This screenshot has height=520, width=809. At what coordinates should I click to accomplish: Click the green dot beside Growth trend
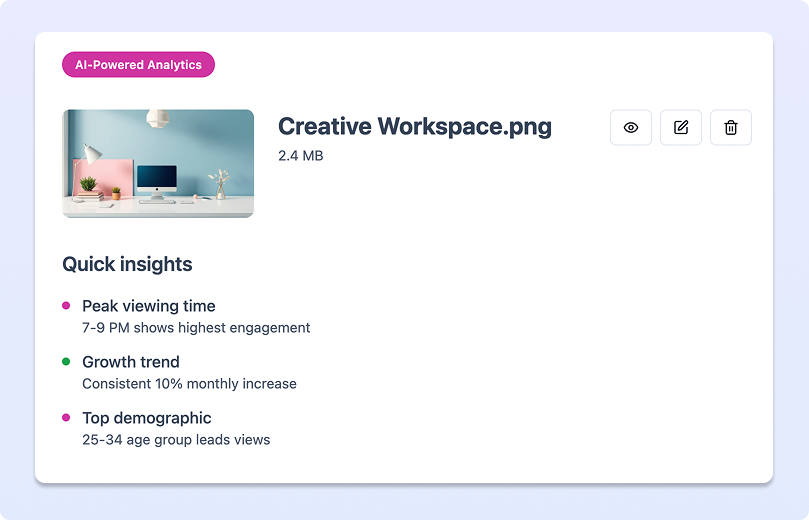coord(66,362)
